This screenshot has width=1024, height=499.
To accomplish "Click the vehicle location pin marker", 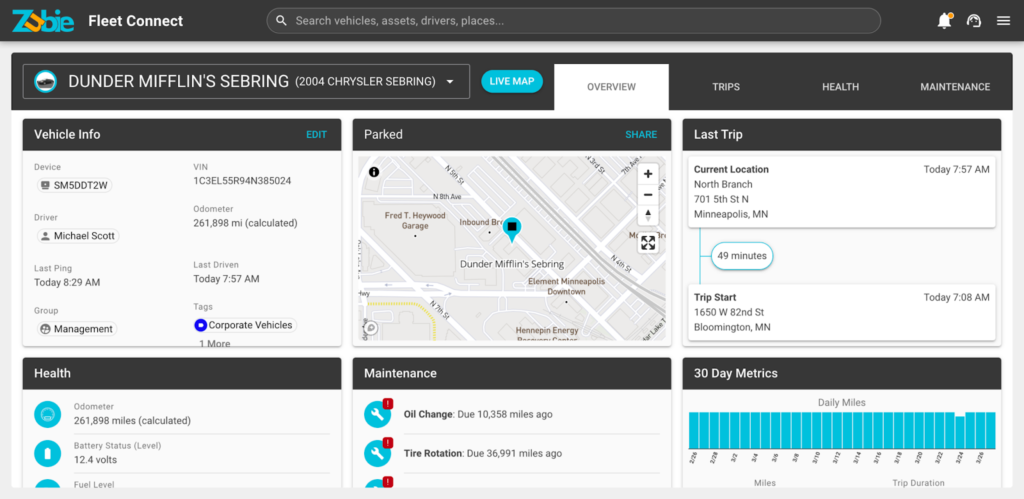I will coord(512,229).
